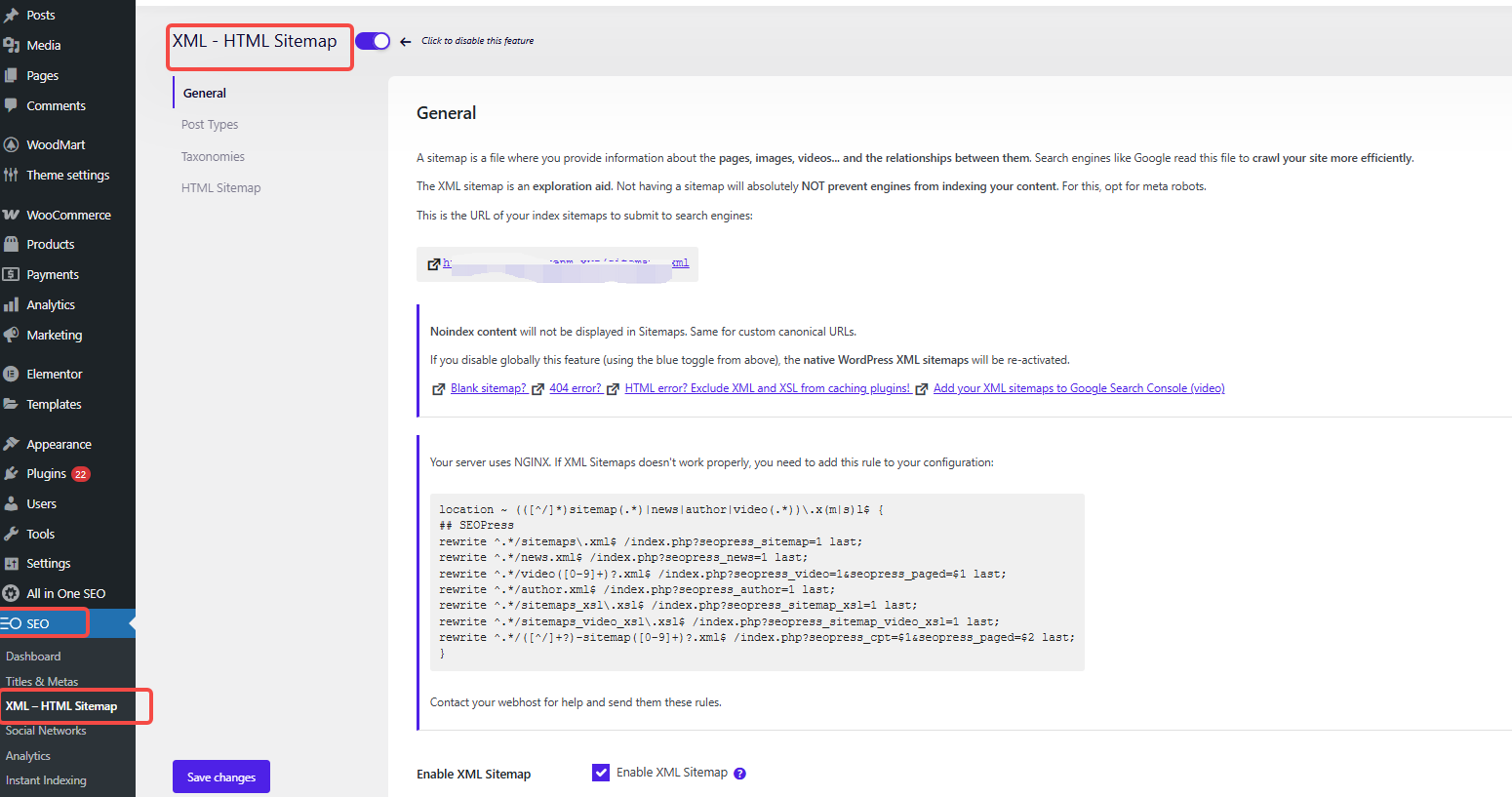Screen dimensions: 1512x797
Task: Click the Marketing megaphone icon
Action: 11,335
